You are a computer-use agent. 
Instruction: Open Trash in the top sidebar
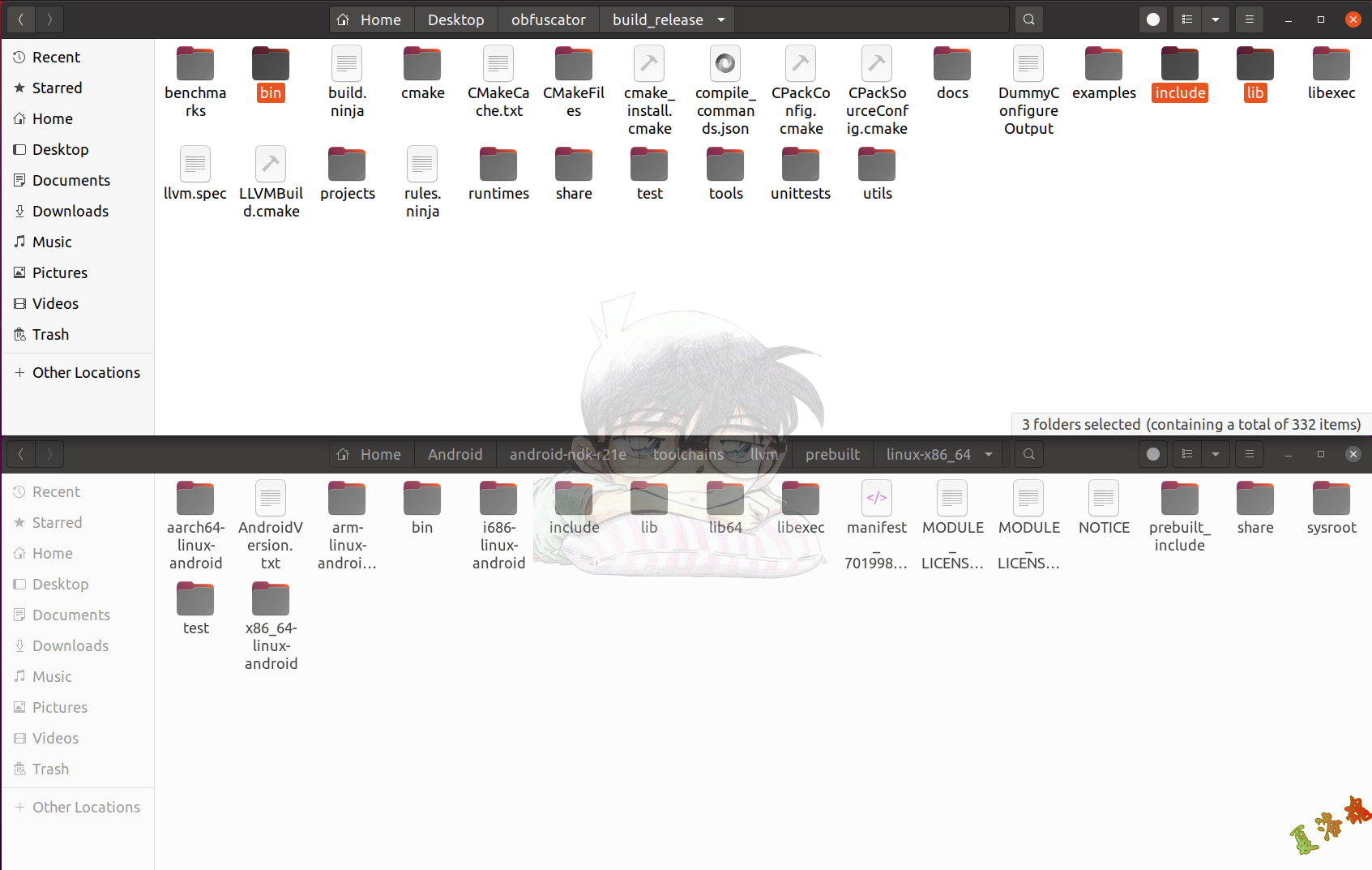[x=50, y=334]
